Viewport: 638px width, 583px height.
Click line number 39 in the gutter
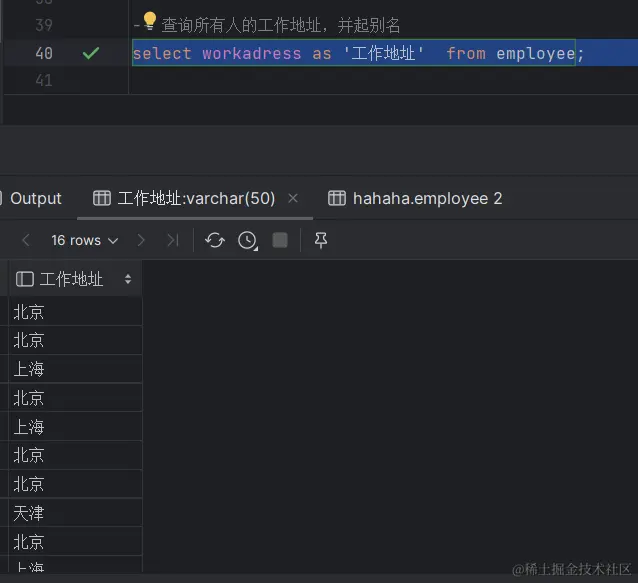point(44,25)
